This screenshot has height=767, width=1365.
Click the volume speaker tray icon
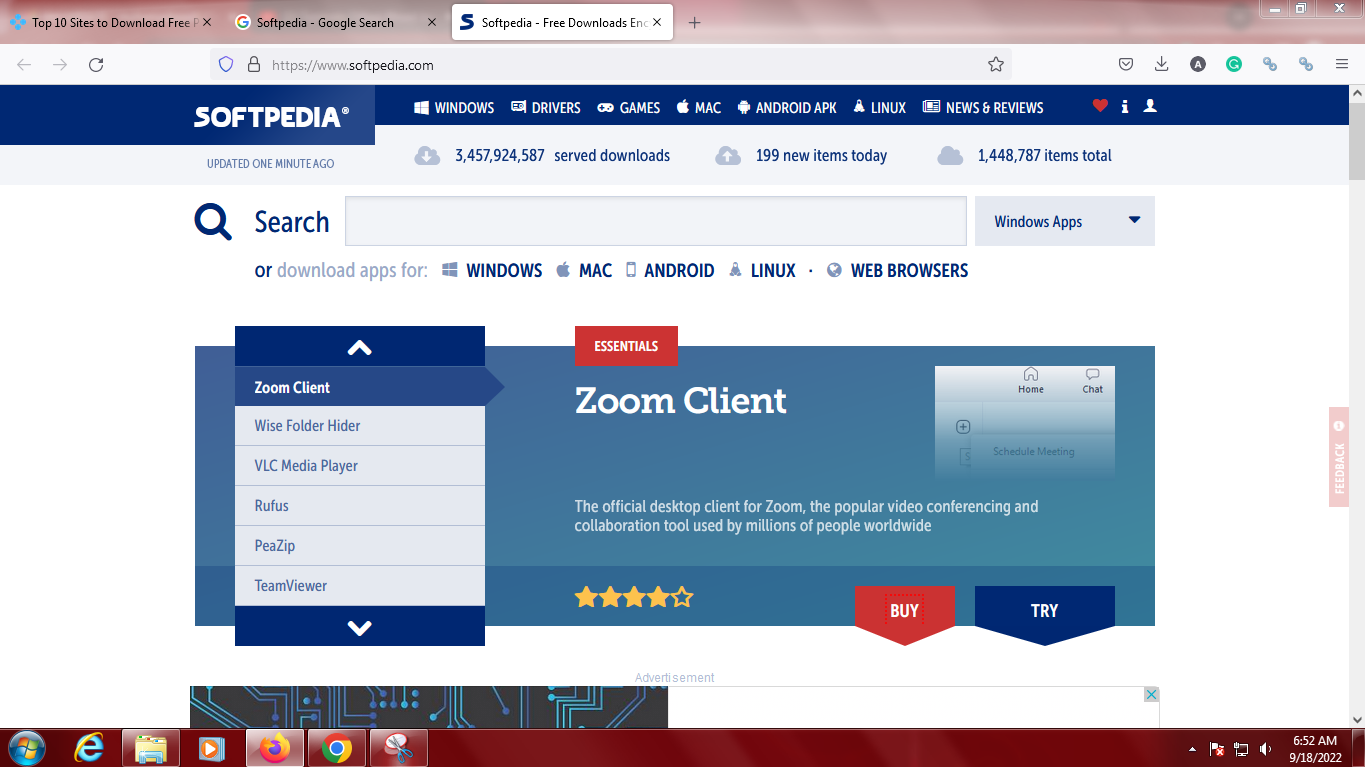[x=1266, y=748]
